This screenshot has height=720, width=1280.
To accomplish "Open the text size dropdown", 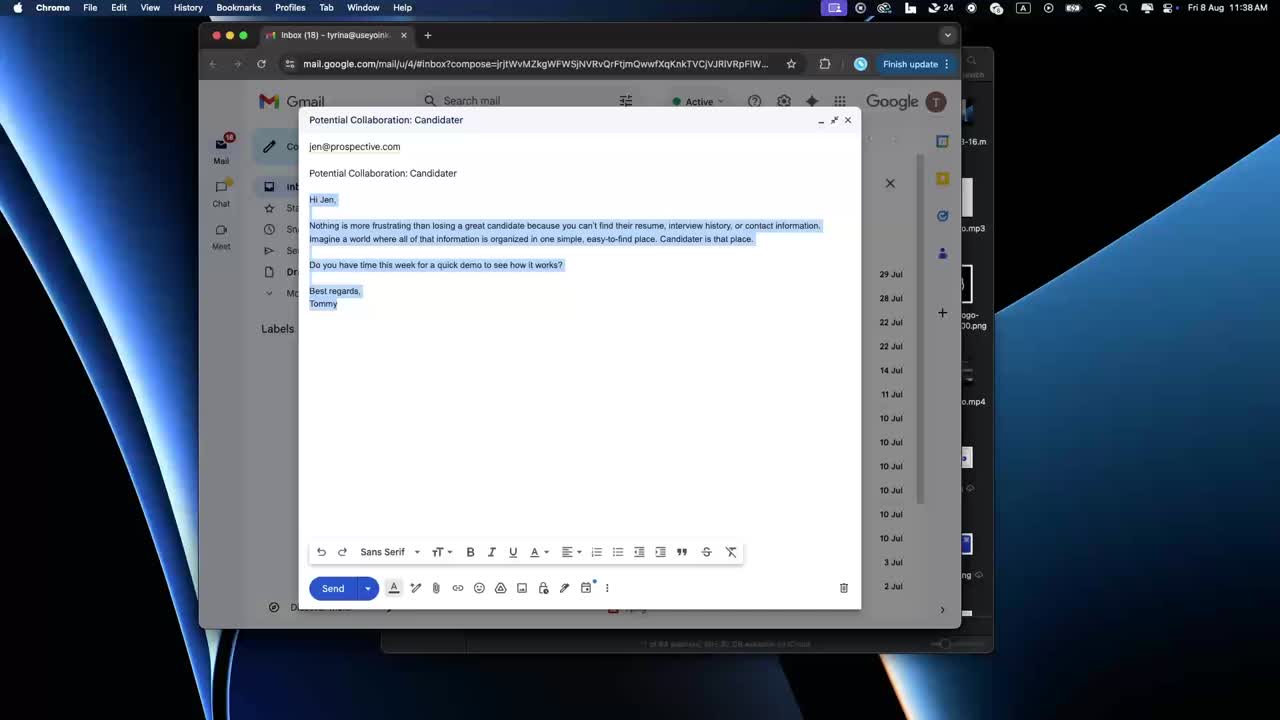I will coord(441,552).
